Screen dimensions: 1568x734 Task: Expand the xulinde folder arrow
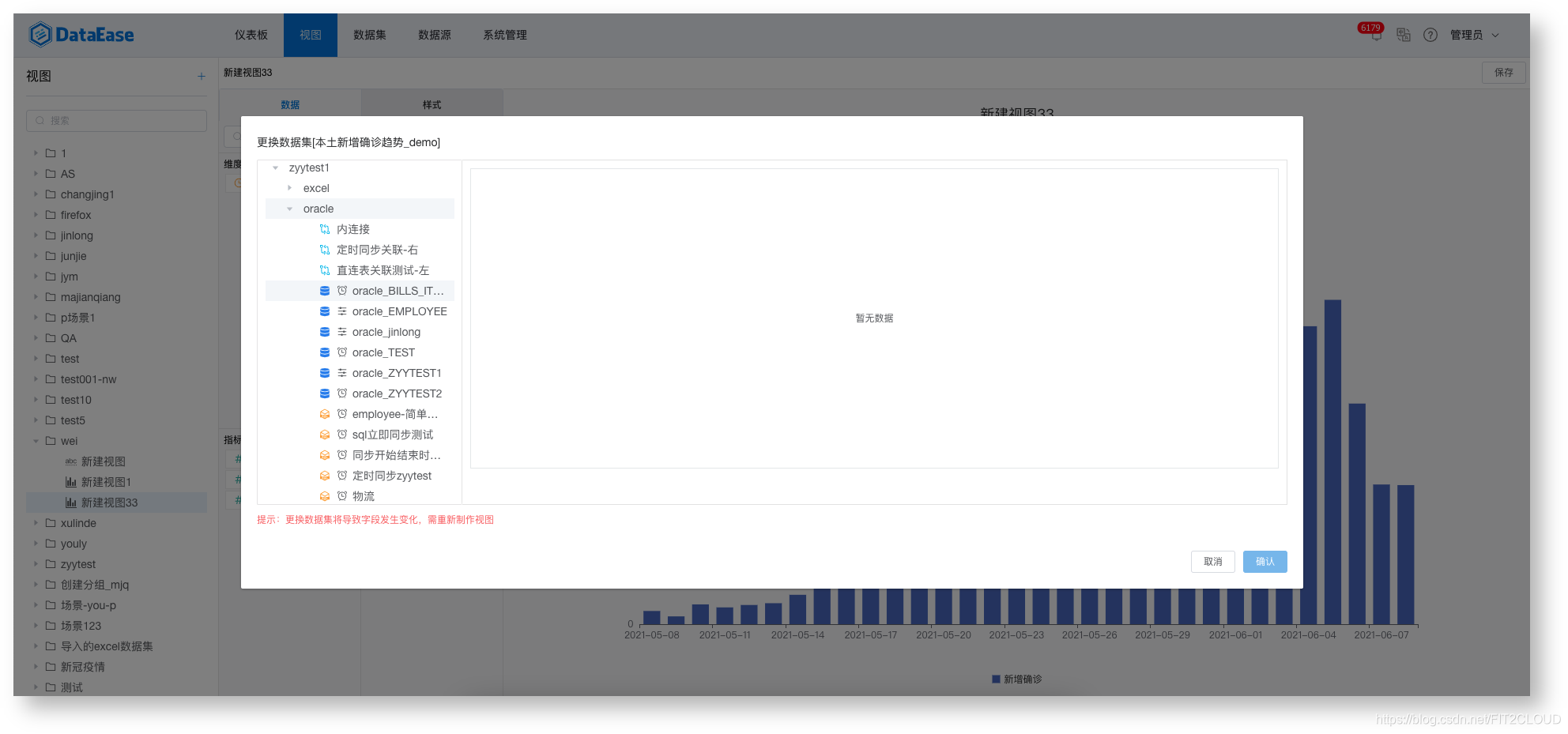tap(36, 523)
